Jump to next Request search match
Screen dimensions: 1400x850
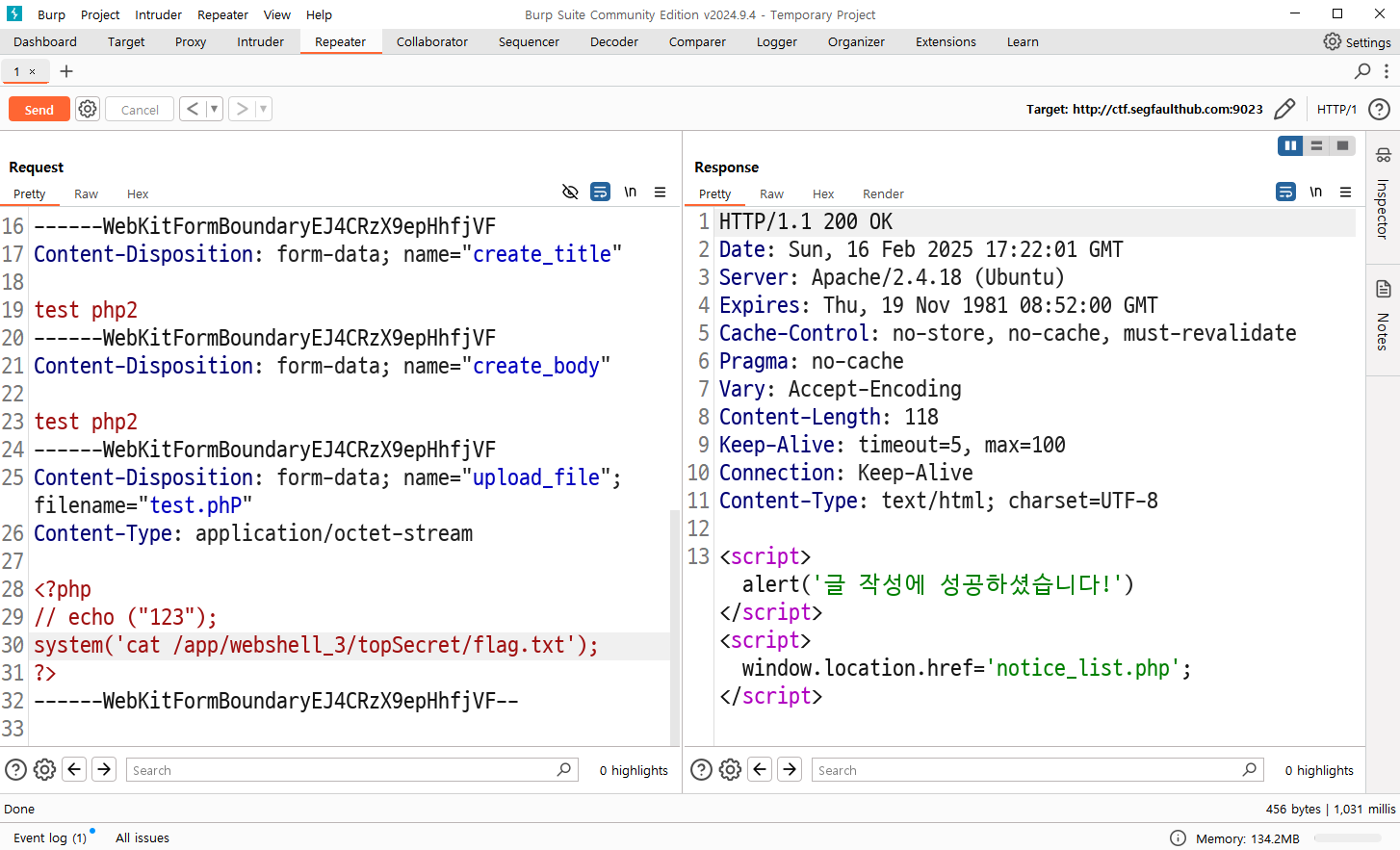pyautogui.click(x=104, y=769)
